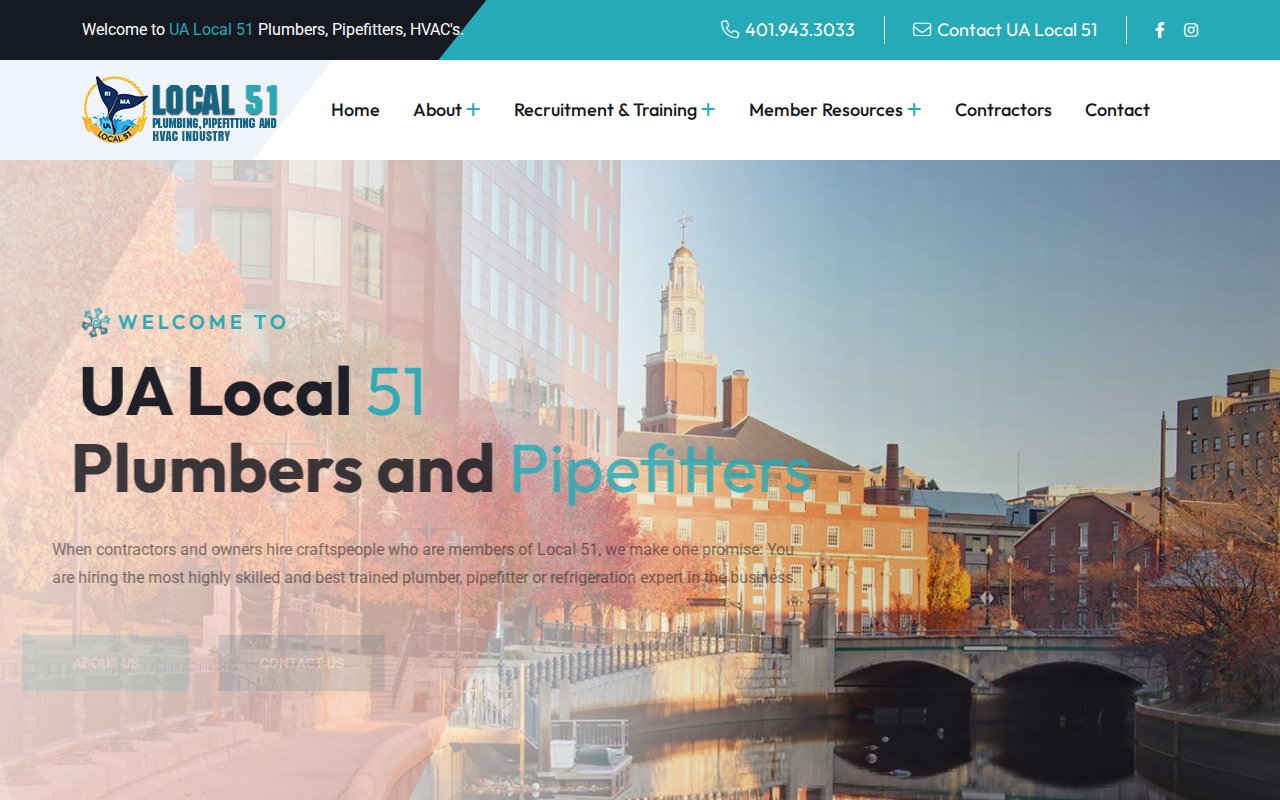Expand the About menu plus sign
Image resolution: width=1280 pixels, height=800 pixels.
click(473, 110)
